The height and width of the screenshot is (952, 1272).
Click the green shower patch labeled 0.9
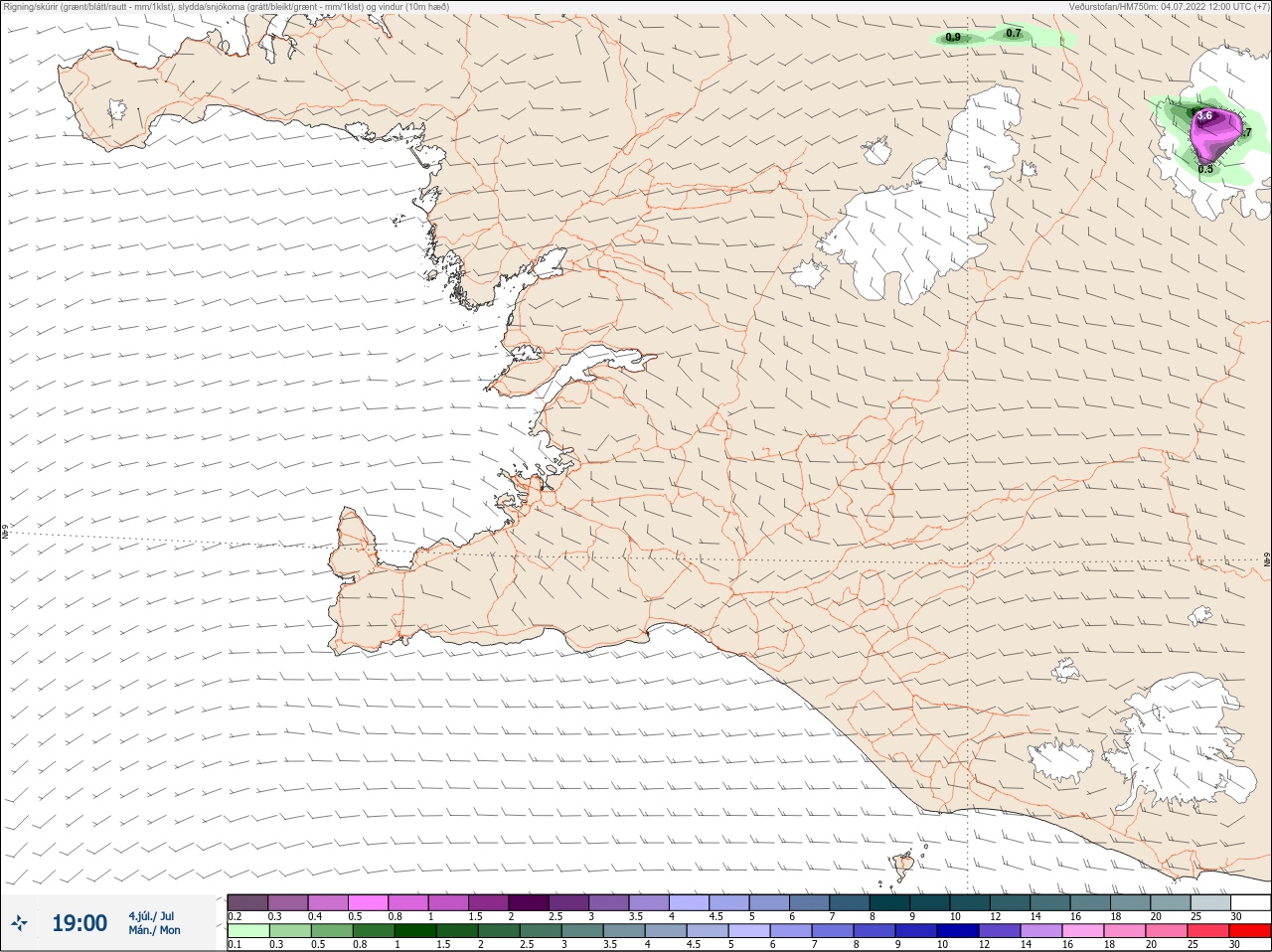click(957, 39)
